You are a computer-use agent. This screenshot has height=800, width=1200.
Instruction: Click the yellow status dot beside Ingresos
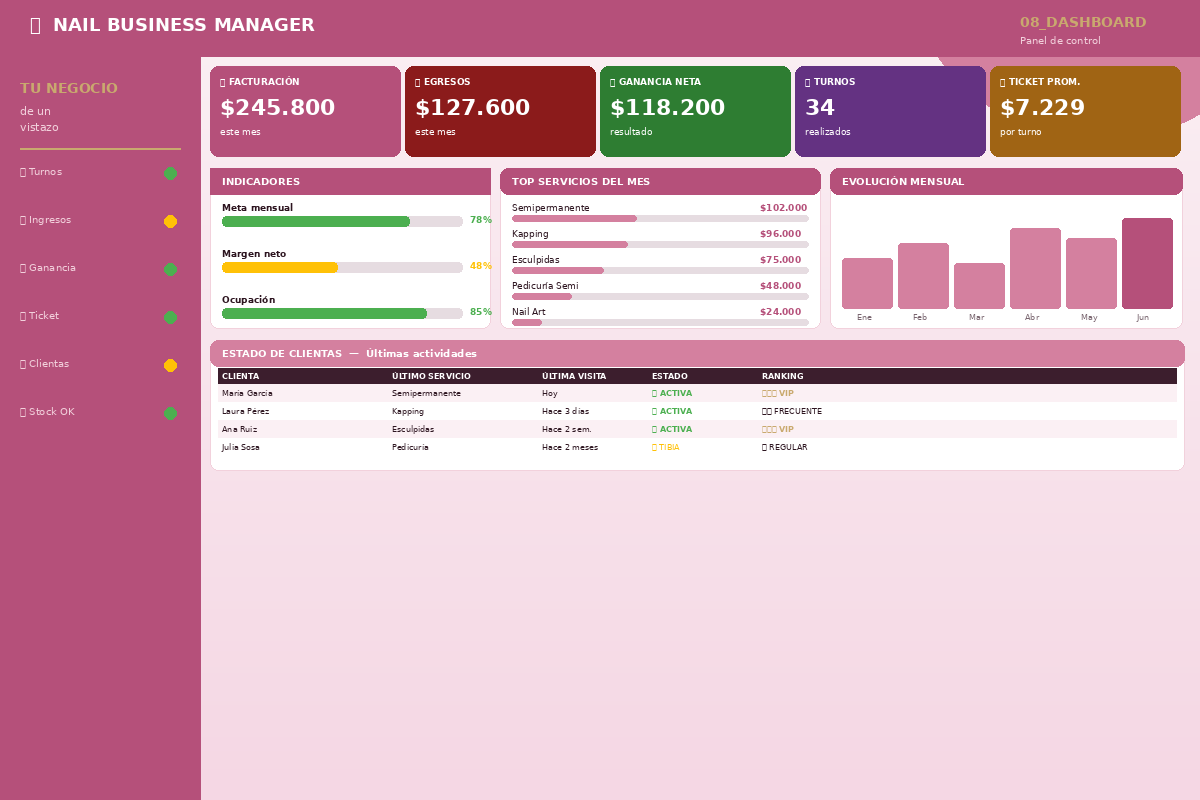point(170,221)
